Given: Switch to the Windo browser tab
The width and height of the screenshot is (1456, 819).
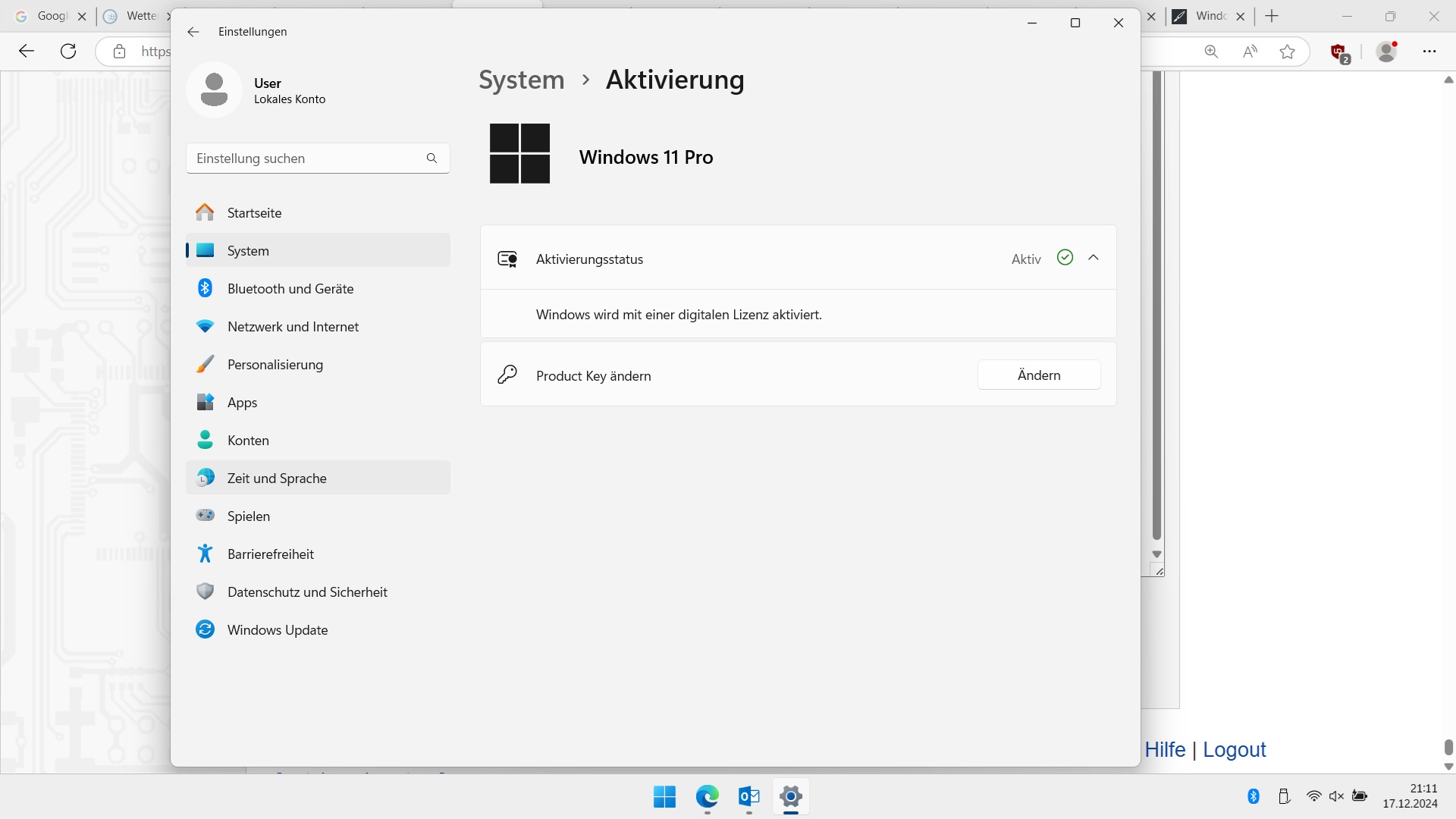Looking at the screenshot, I should coord(1211,16).
